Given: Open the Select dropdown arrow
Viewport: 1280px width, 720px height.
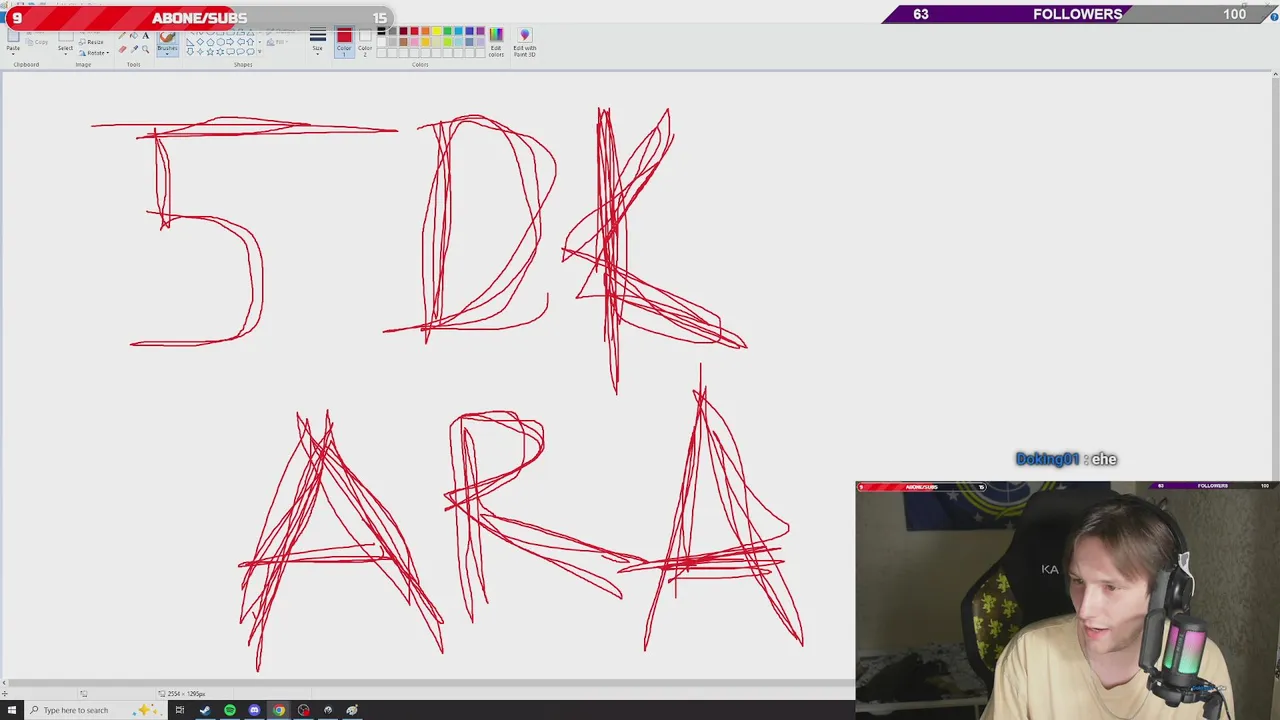Looking at the screenshot, I should coord(65,54).
